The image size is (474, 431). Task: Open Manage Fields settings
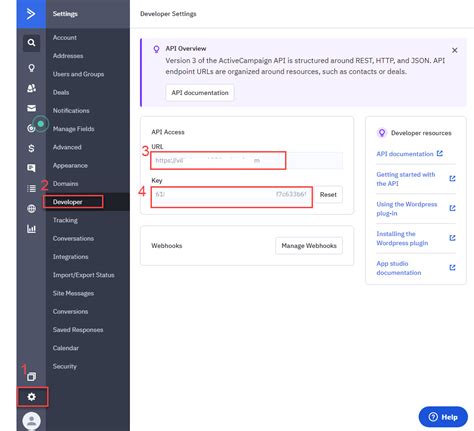(x=74, y=129)
